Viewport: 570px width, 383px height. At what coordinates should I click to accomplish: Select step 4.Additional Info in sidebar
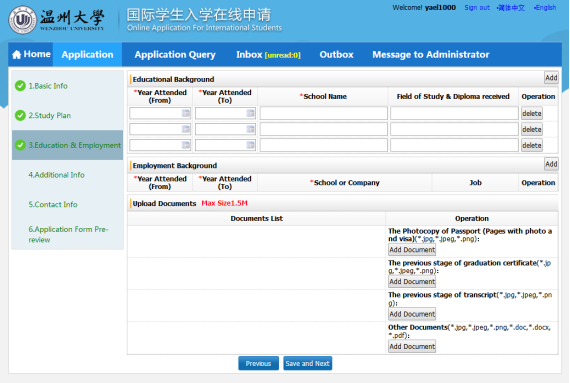point(56,175)
